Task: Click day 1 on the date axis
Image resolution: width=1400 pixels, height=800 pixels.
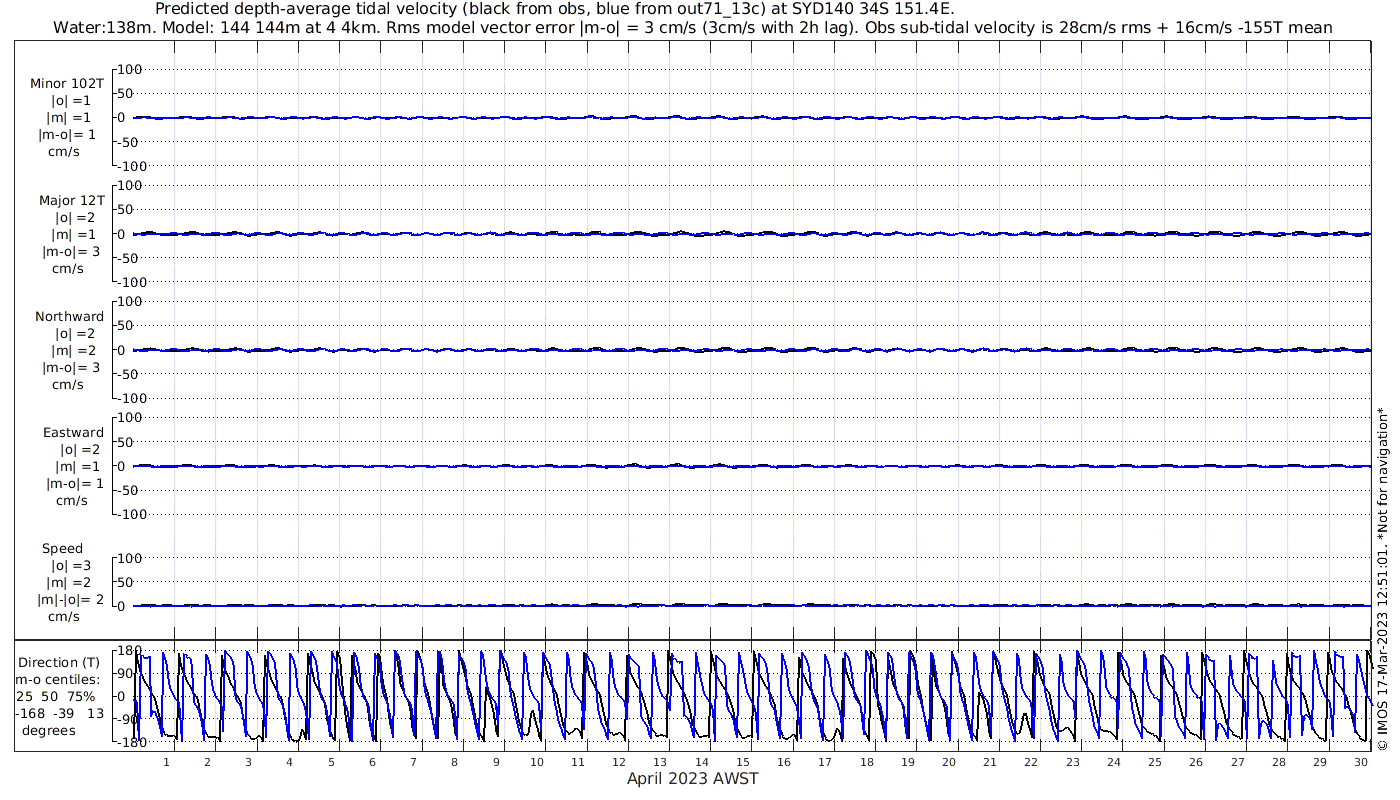Action: [x=166, y=762]
